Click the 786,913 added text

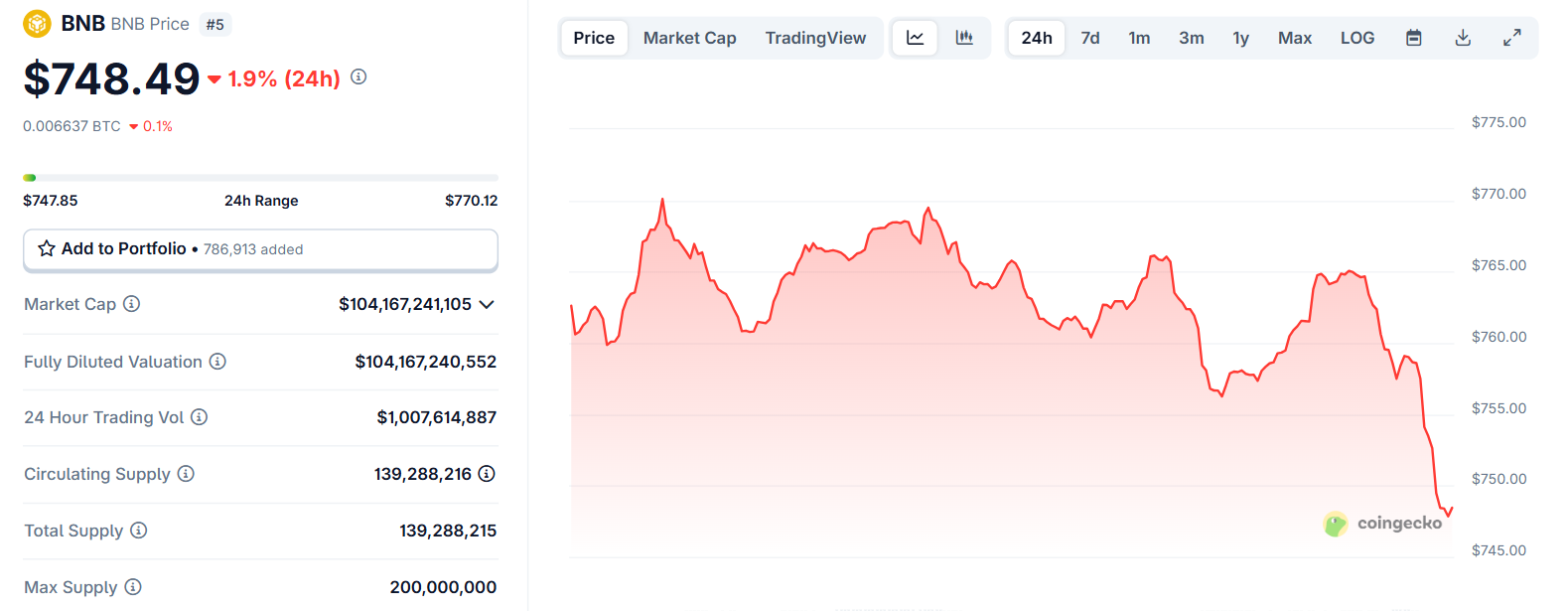(253, 249)
